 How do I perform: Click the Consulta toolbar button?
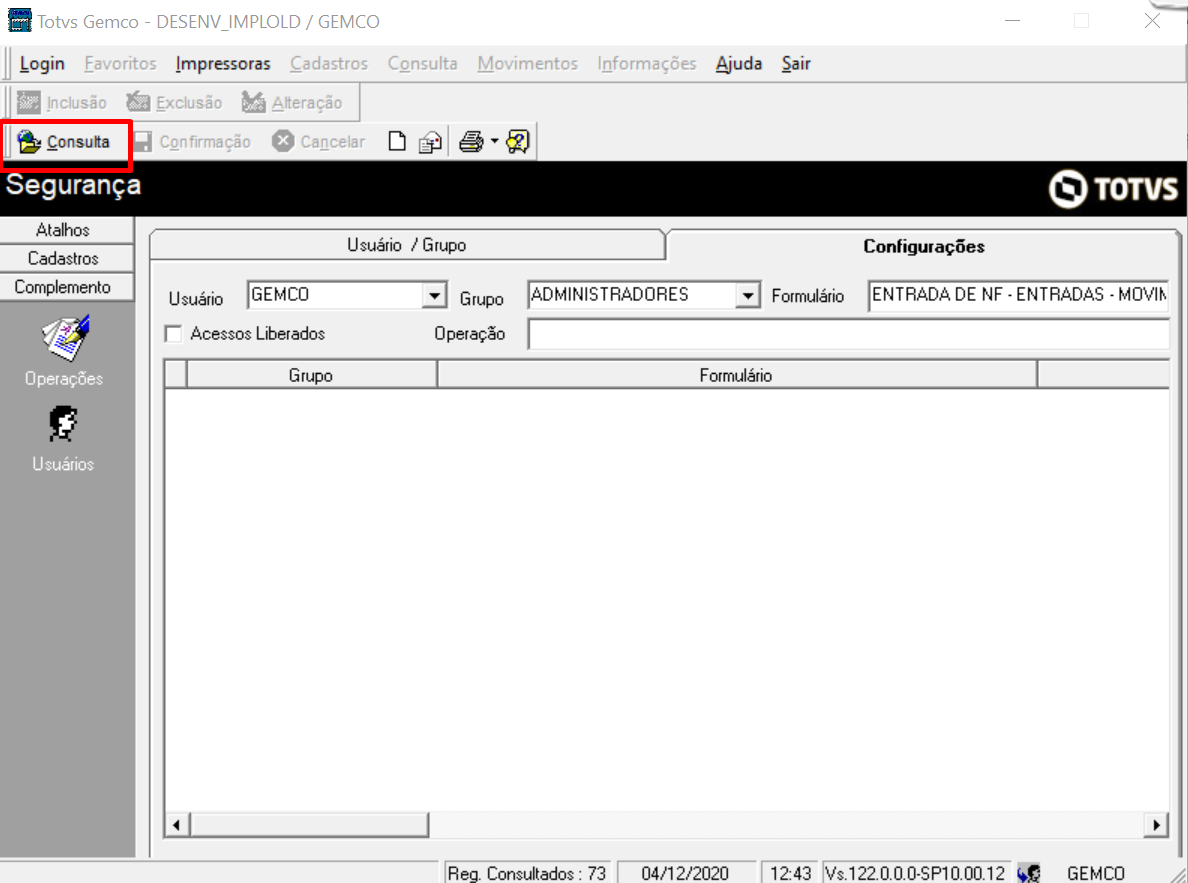pyautogui.click(x=64, y=142)
